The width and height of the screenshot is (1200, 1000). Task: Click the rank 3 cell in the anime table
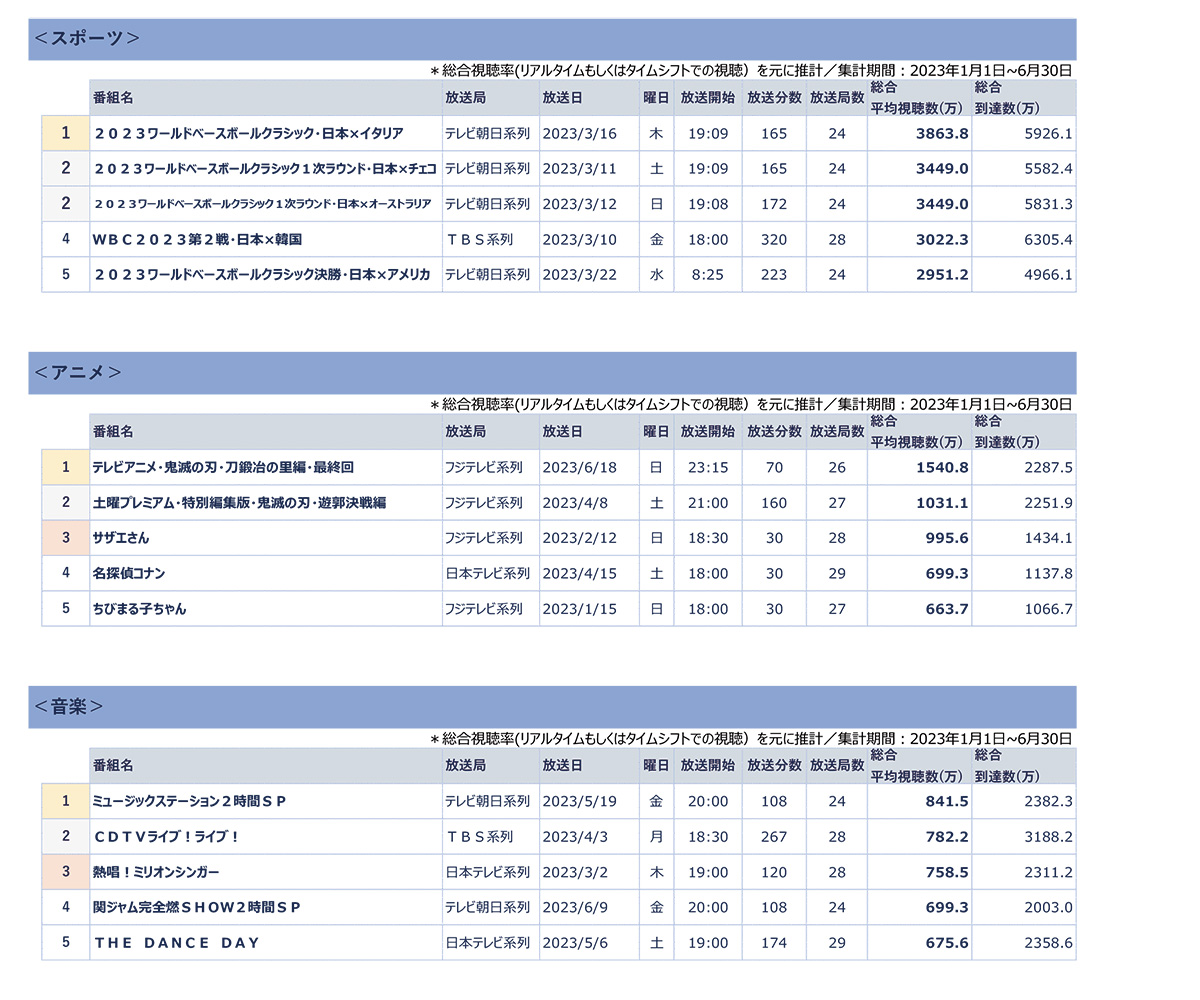click(66, 538)
